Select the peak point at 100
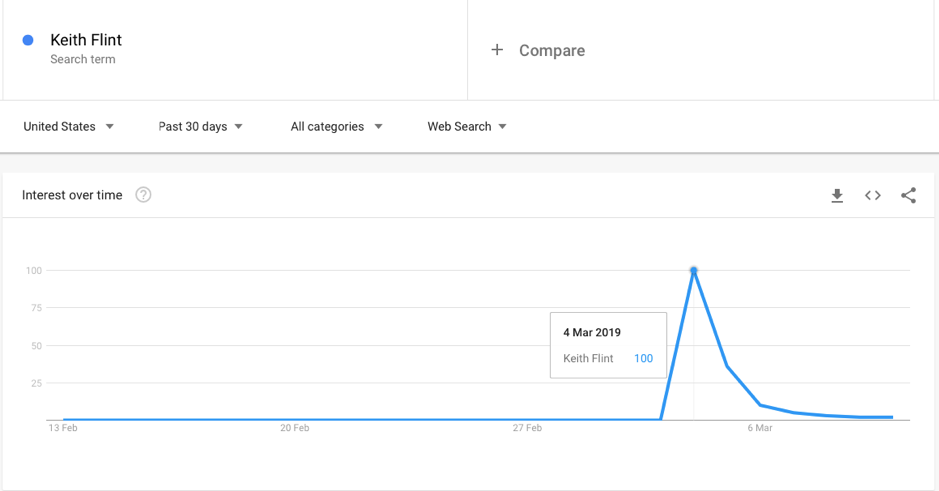The image size is (939, 491). pyautogui.click(x=693, y=271)
